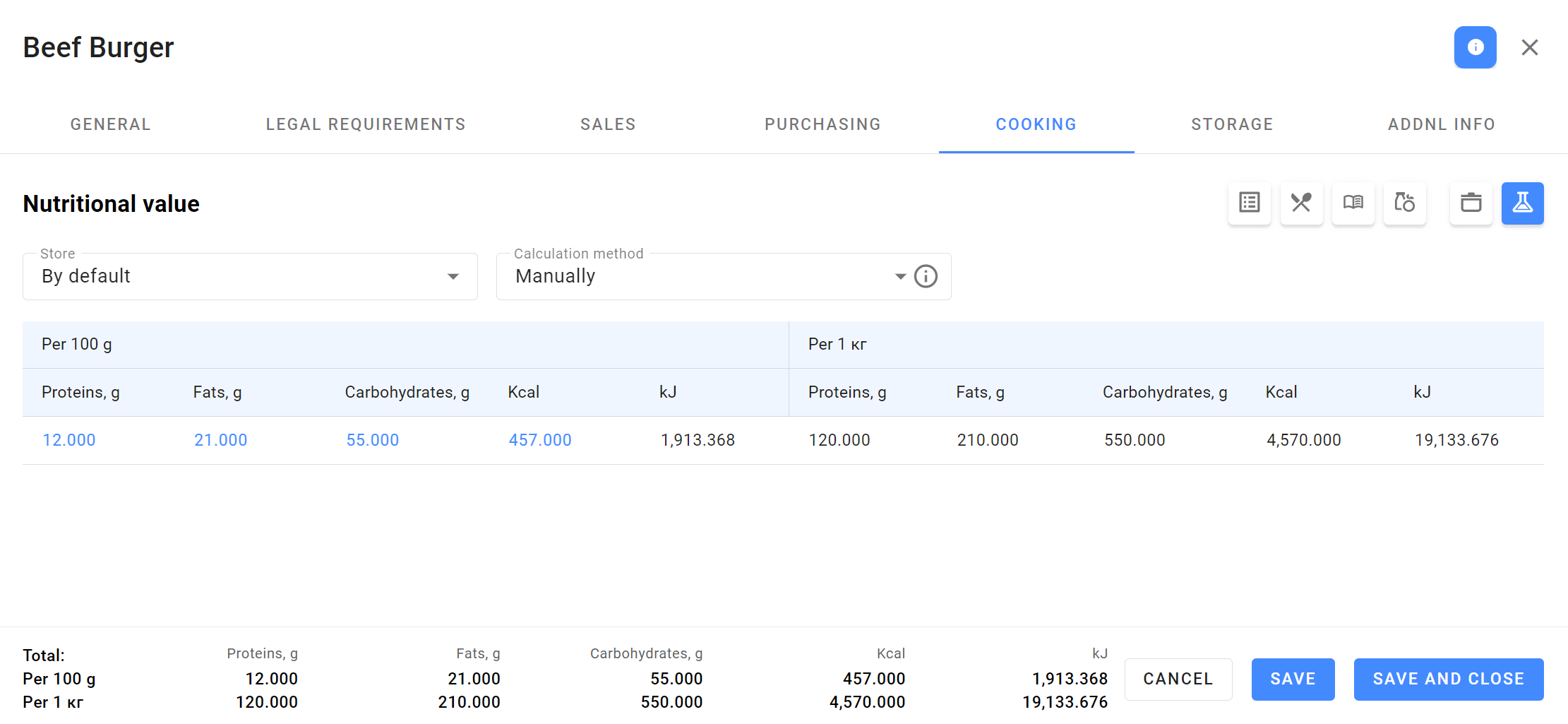Open the container box icon
Image resolution: width=1568 pixels, height=724 pixels.
click(x=1471, y=203)
